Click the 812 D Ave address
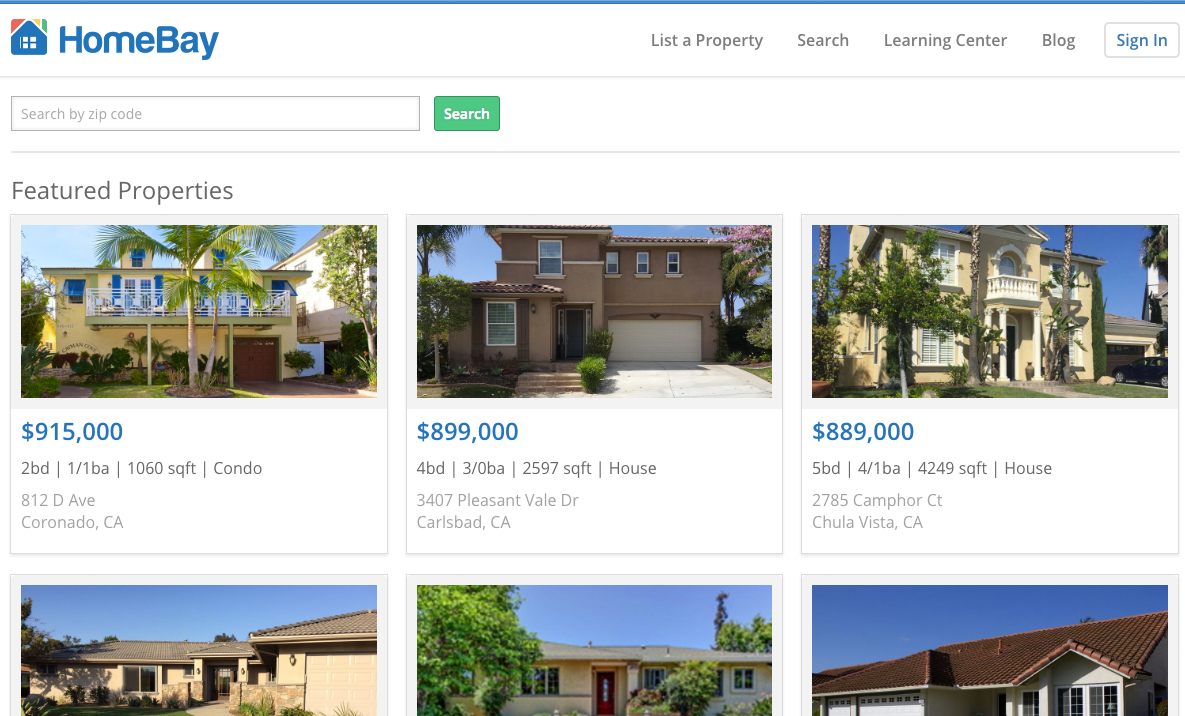The width and height of the screenshot is (1185, 716). point(58,501)
